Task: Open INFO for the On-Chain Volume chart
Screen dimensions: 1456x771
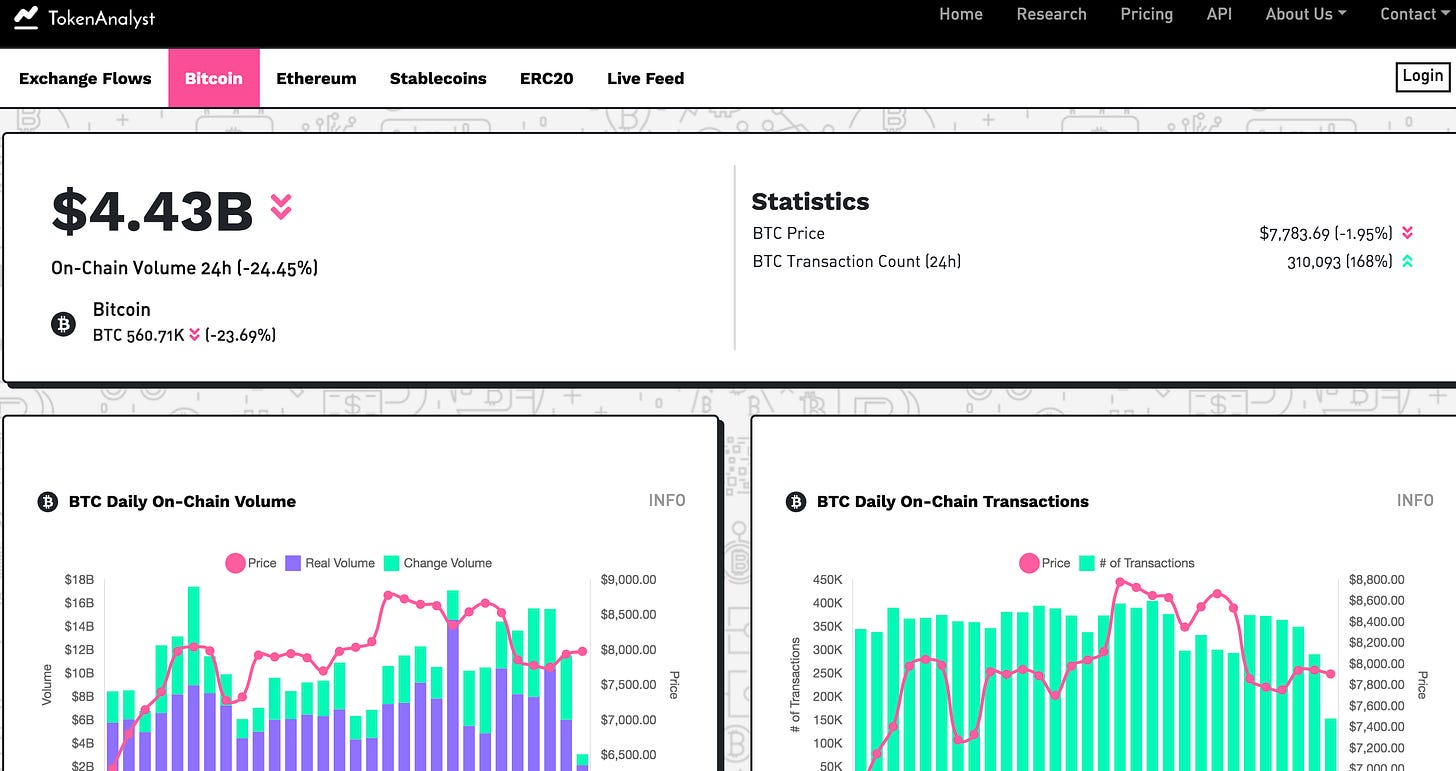Action: tap(667, 501)
